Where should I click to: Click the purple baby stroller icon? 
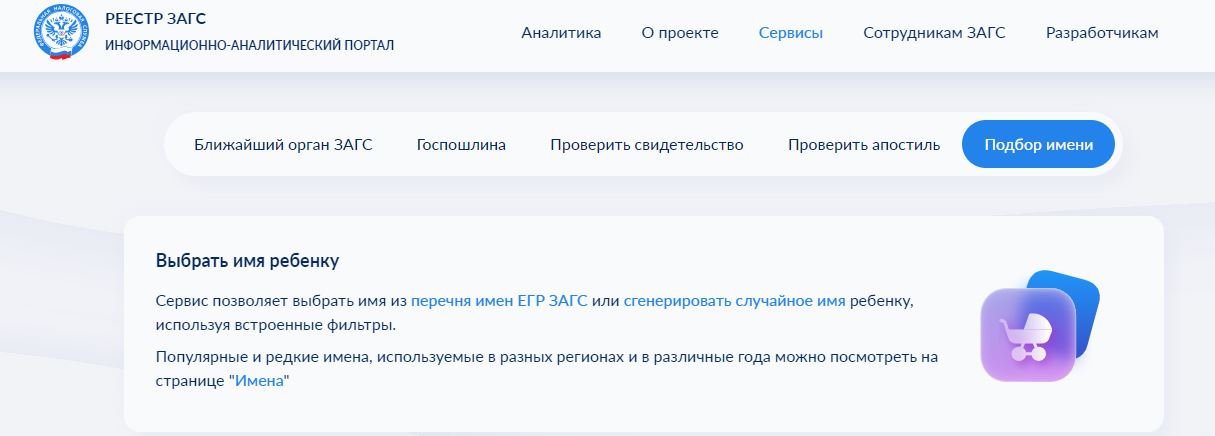[1026, 336]
